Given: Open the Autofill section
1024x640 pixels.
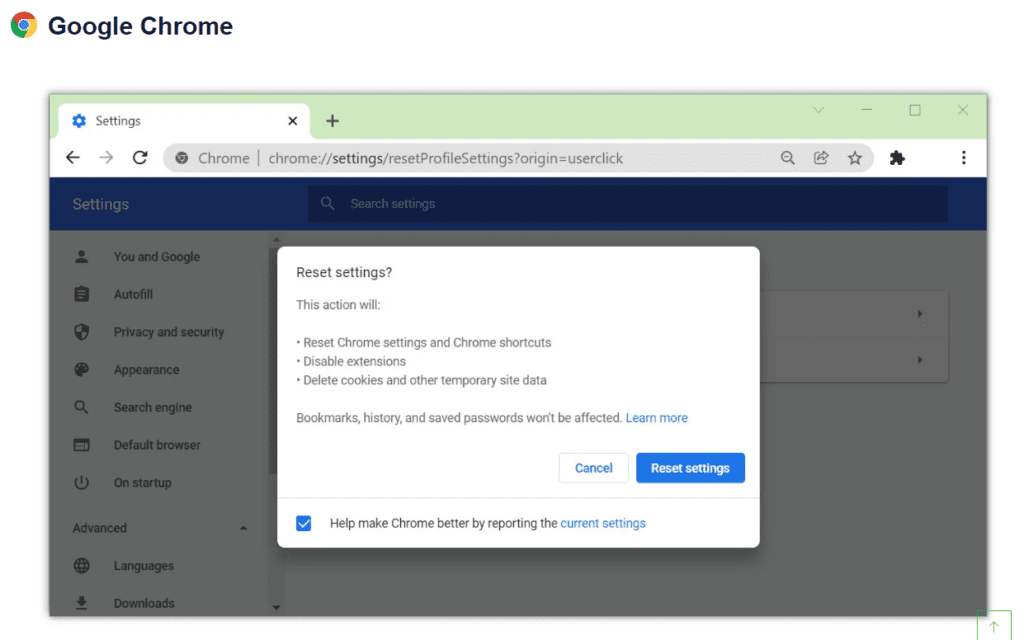Looking at the screenshot, I should coord(133,295).
